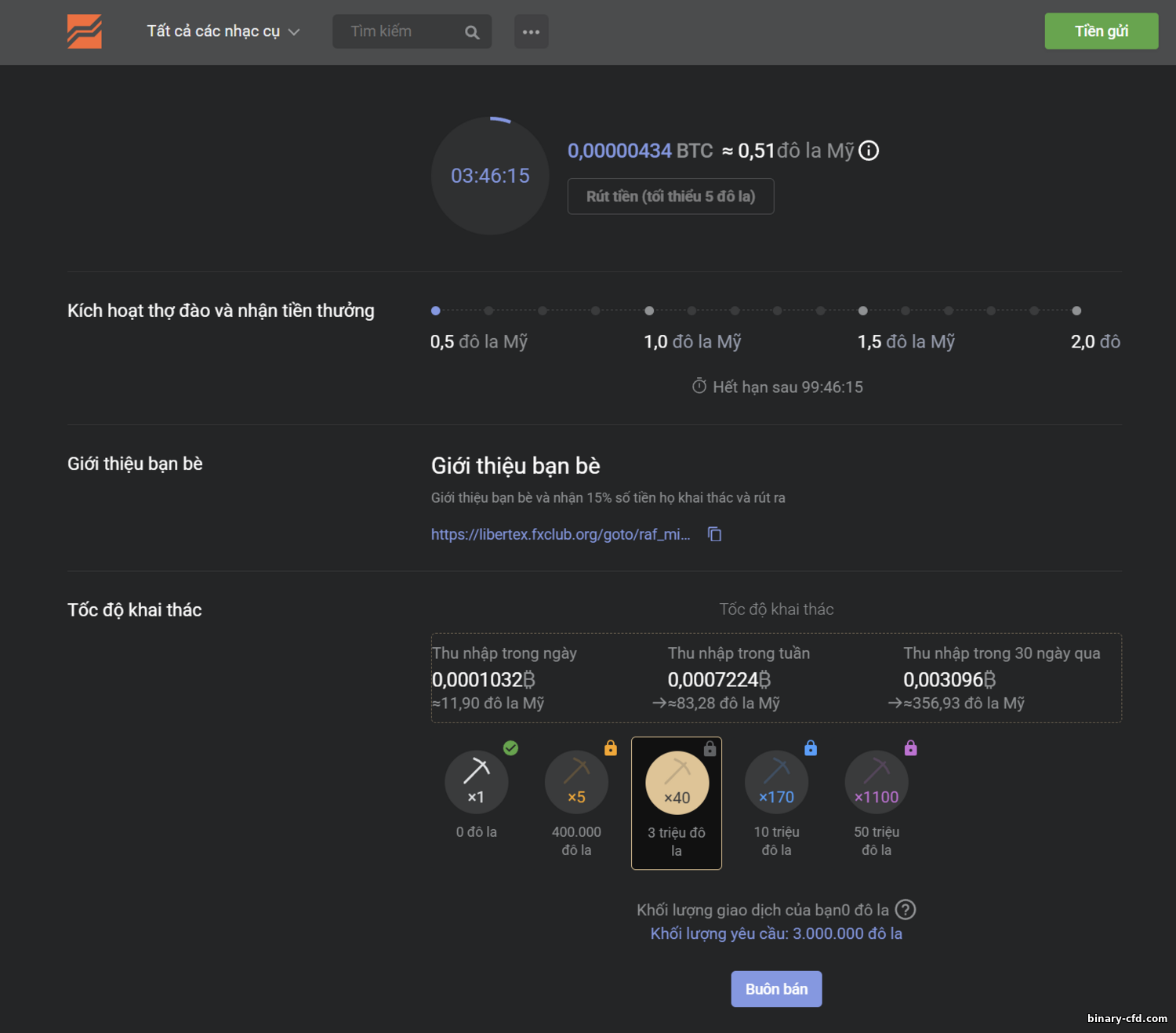The width and height of the screenshot is (1176, 1033).
Task: Click the 'Tiền gửi' deposit button
Action: 1101,31
